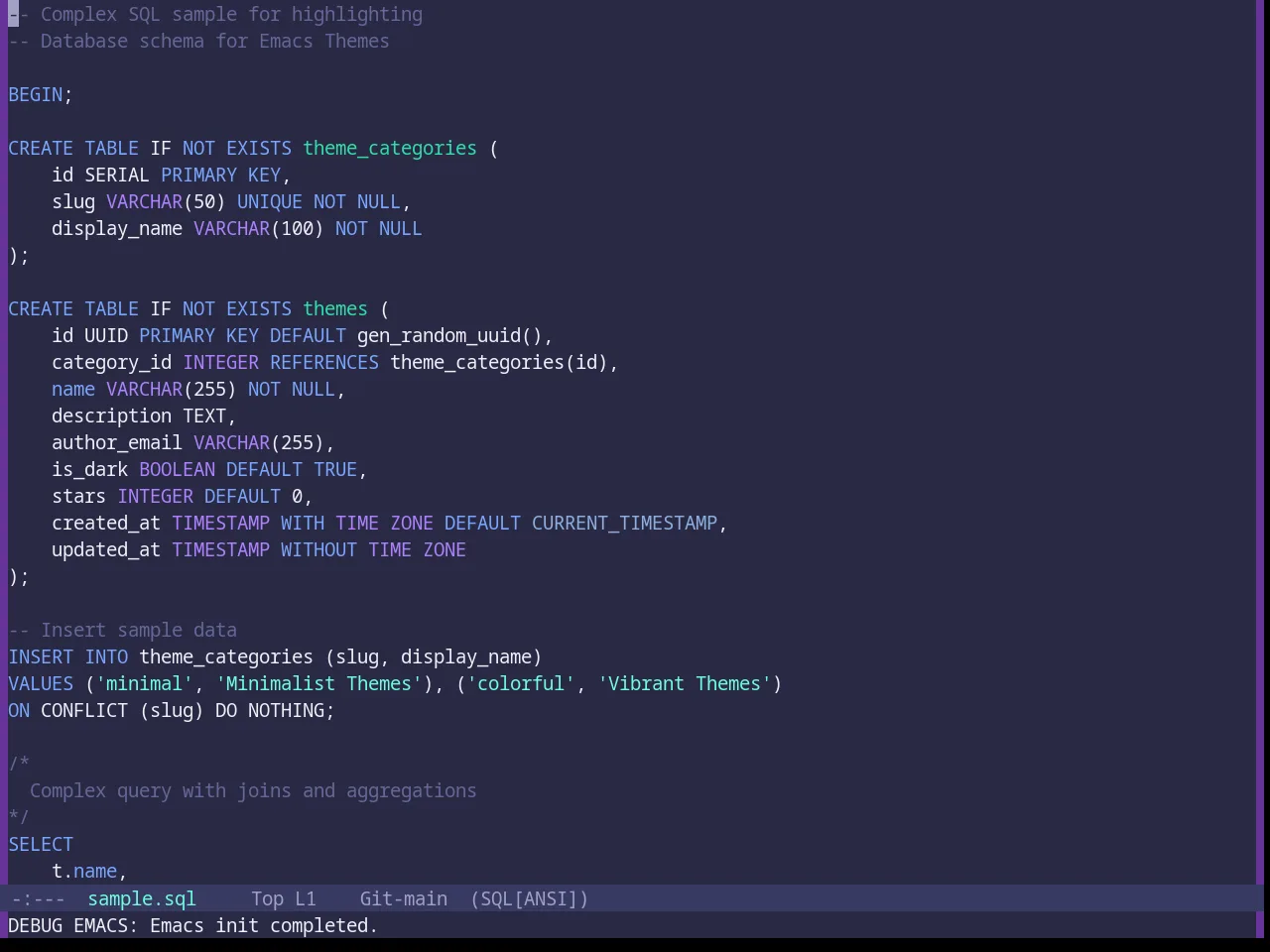Click gen_random_uuid() function call
Image resolution: width=1270 pixels, height=952 pixels.
448,335
